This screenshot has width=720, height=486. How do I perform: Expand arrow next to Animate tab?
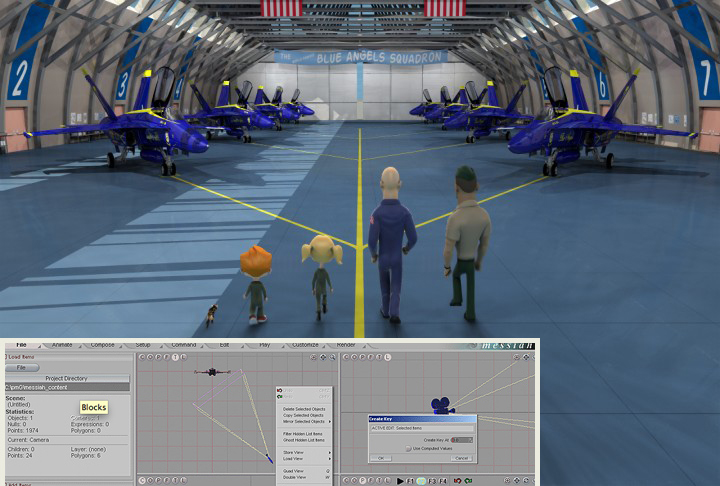point(80,347)
